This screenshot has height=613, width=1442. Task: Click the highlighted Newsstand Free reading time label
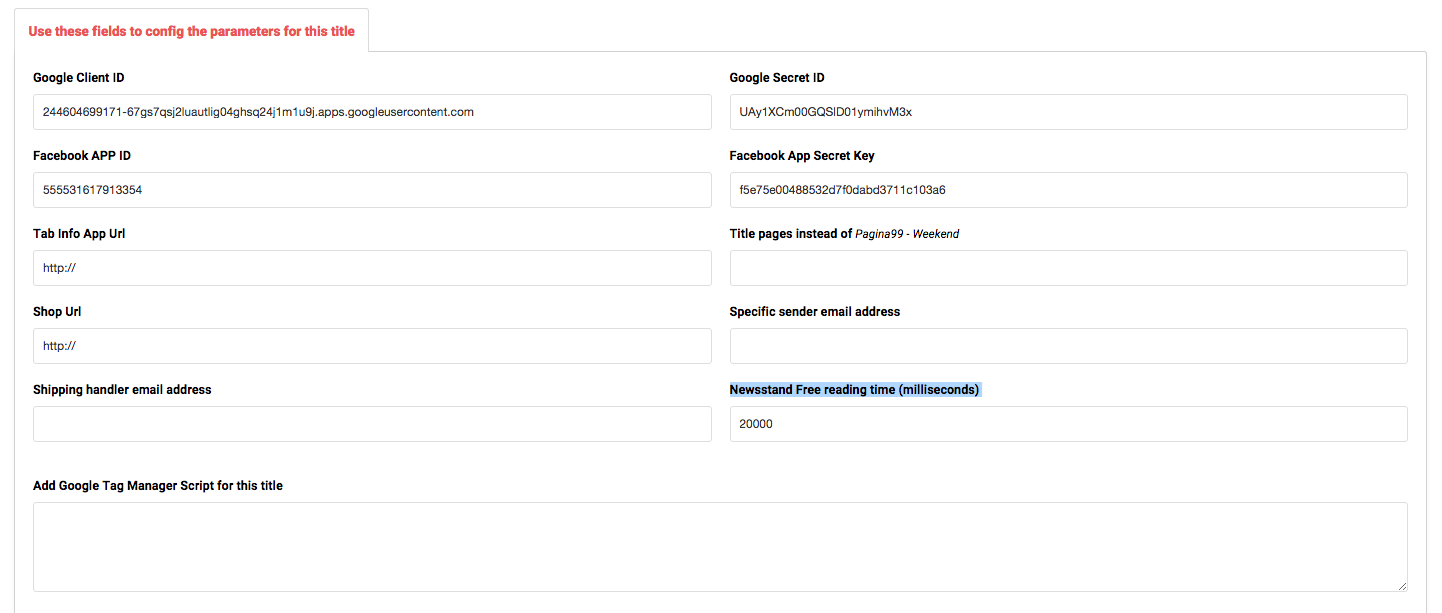pos(854,390)
